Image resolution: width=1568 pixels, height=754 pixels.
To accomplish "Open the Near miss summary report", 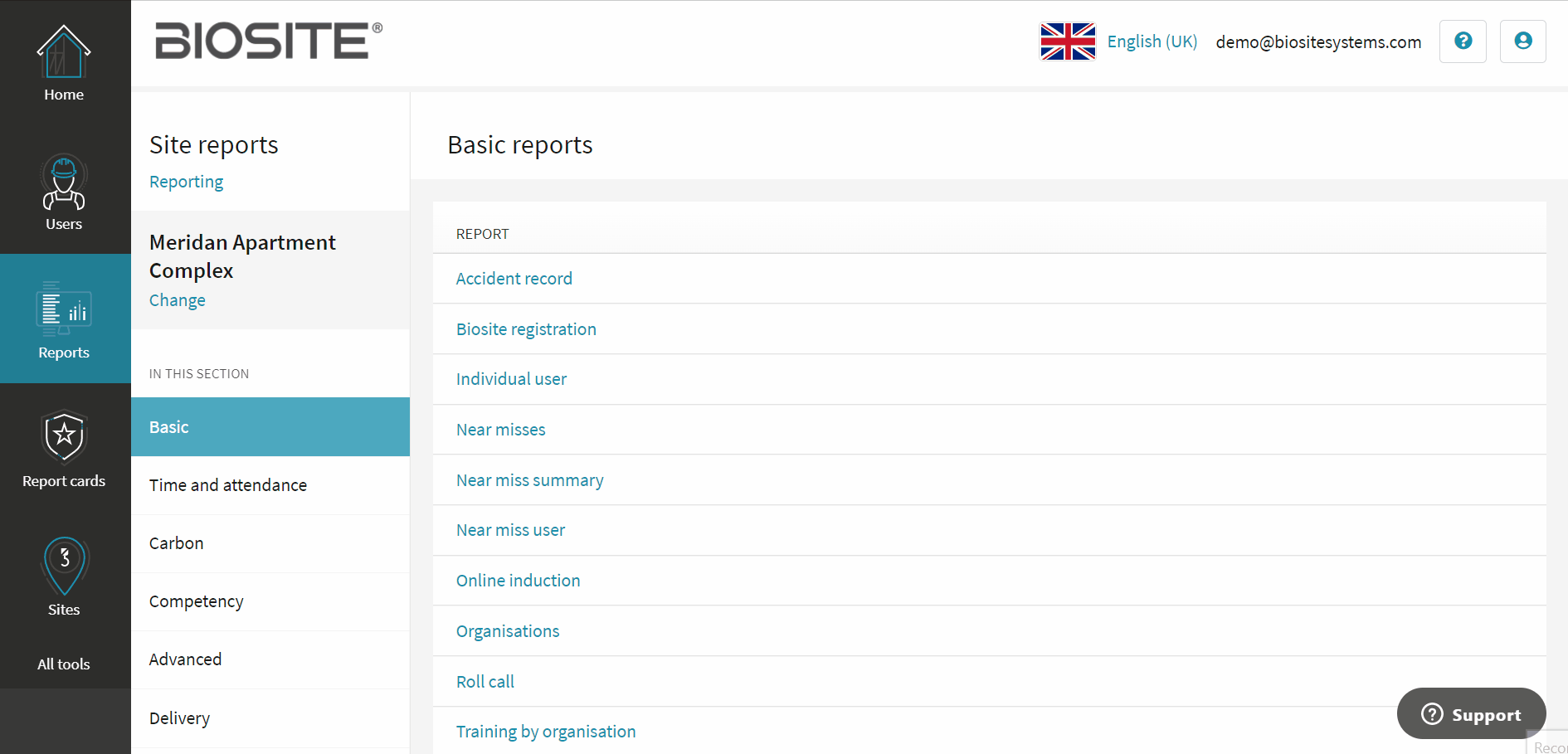I will pos(530,480).
